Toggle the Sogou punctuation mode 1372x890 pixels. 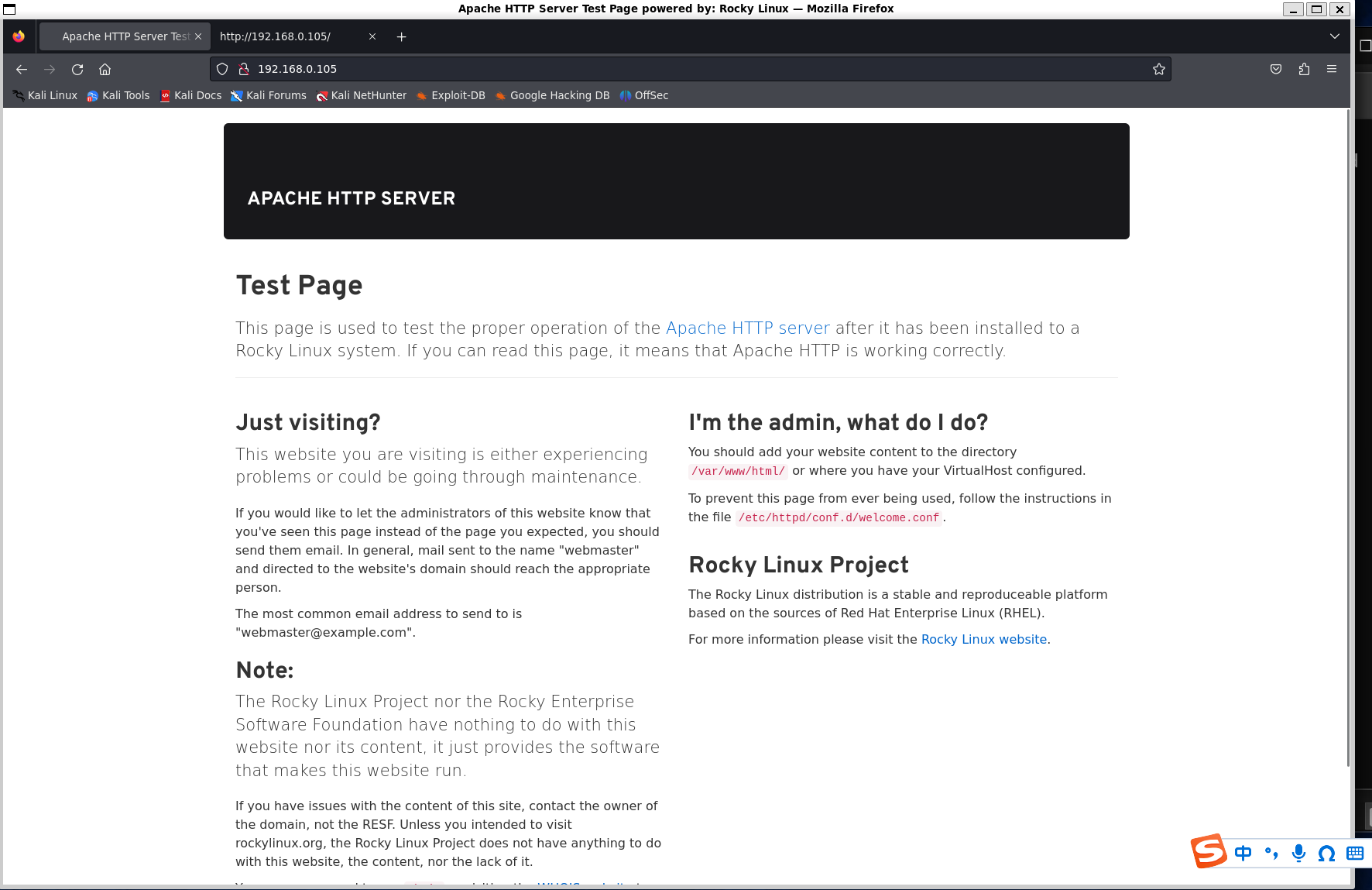click(1271, 853)
